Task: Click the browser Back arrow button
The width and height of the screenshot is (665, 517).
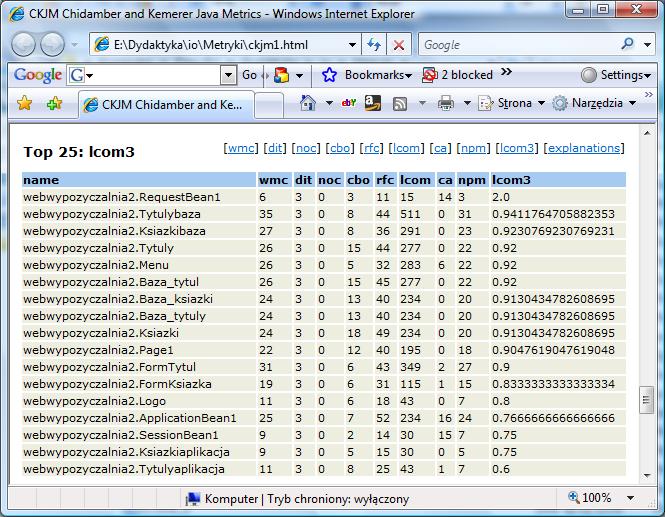Action: click(23, 44)
